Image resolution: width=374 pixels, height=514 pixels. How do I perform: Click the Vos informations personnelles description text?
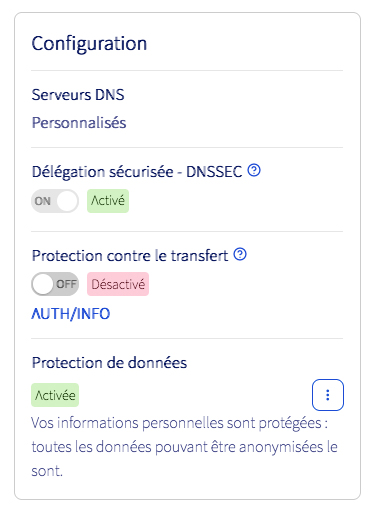[184, 447]
